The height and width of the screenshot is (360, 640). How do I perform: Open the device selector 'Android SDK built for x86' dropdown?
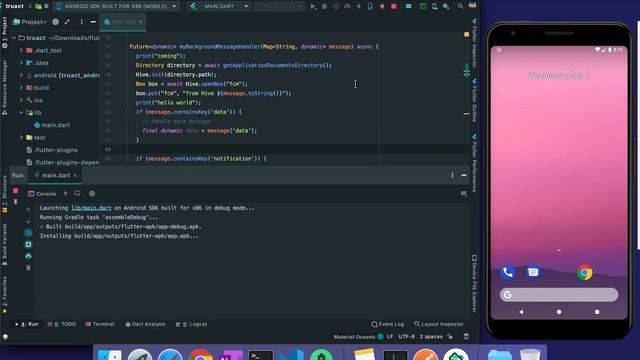point(116,7)
